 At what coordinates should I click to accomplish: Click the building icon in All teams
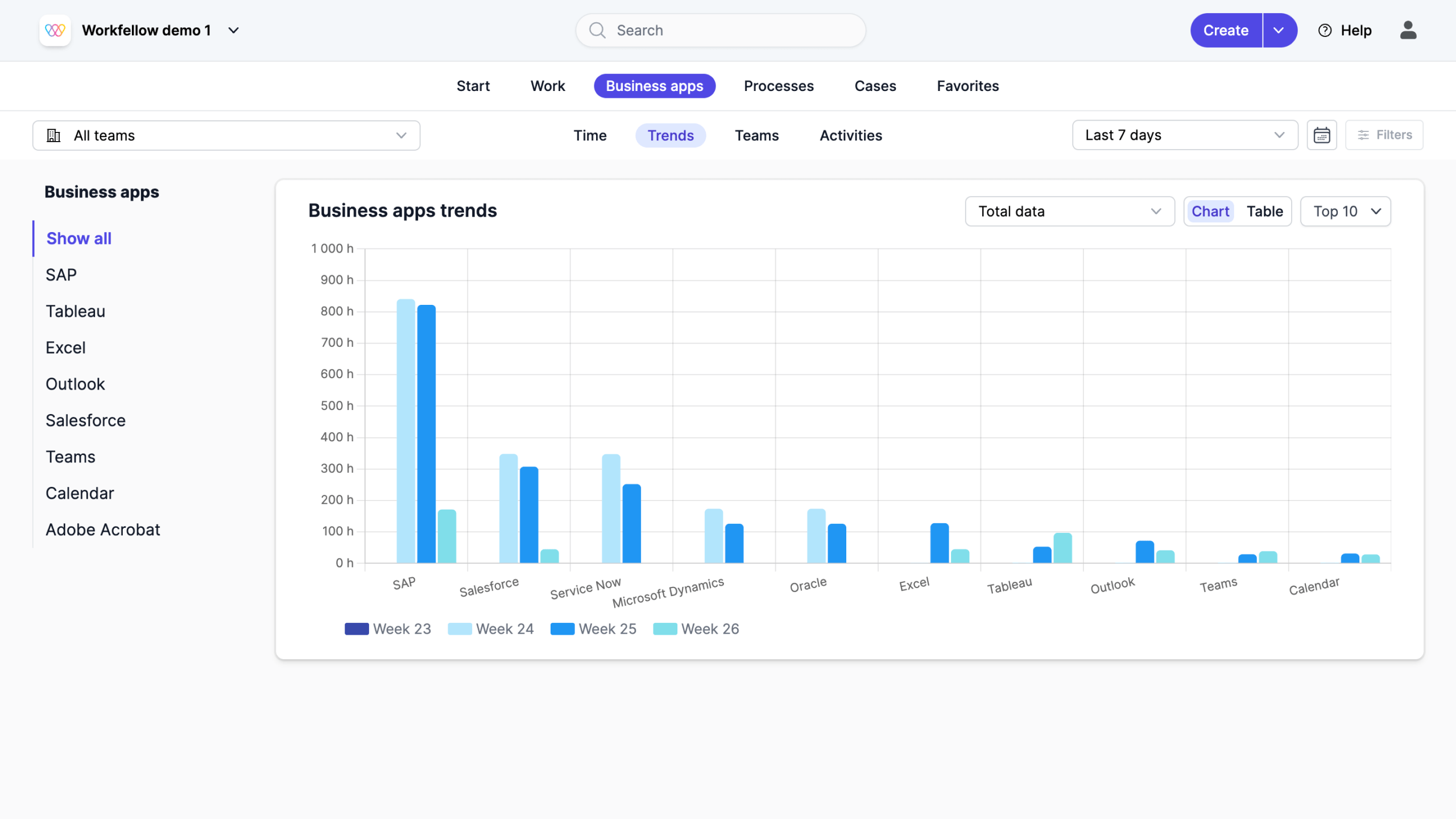click(53, 135)
